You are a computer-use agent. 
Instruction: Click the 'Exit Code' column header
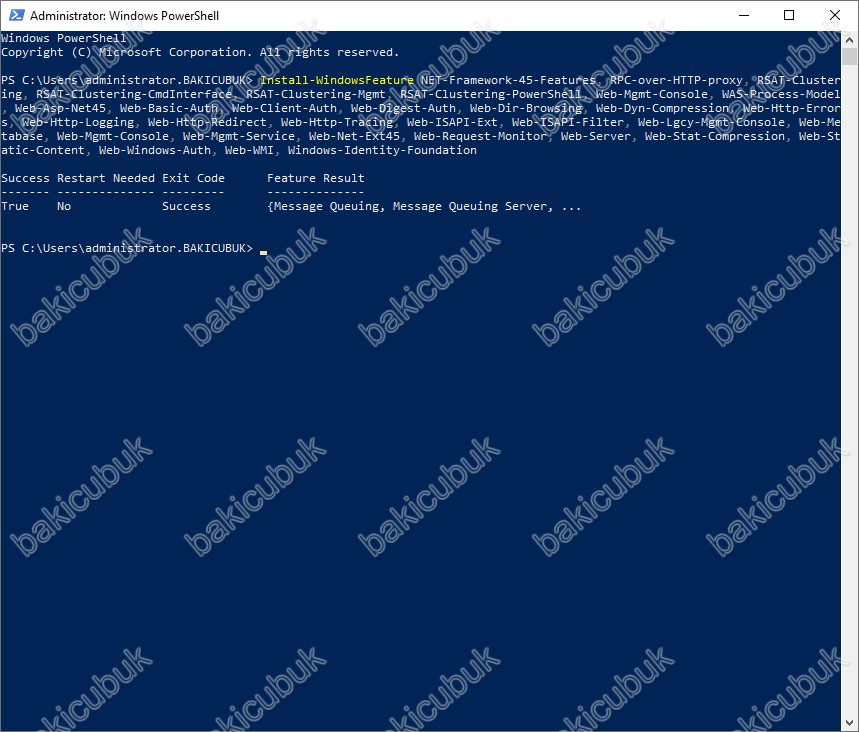click(193, 178)
